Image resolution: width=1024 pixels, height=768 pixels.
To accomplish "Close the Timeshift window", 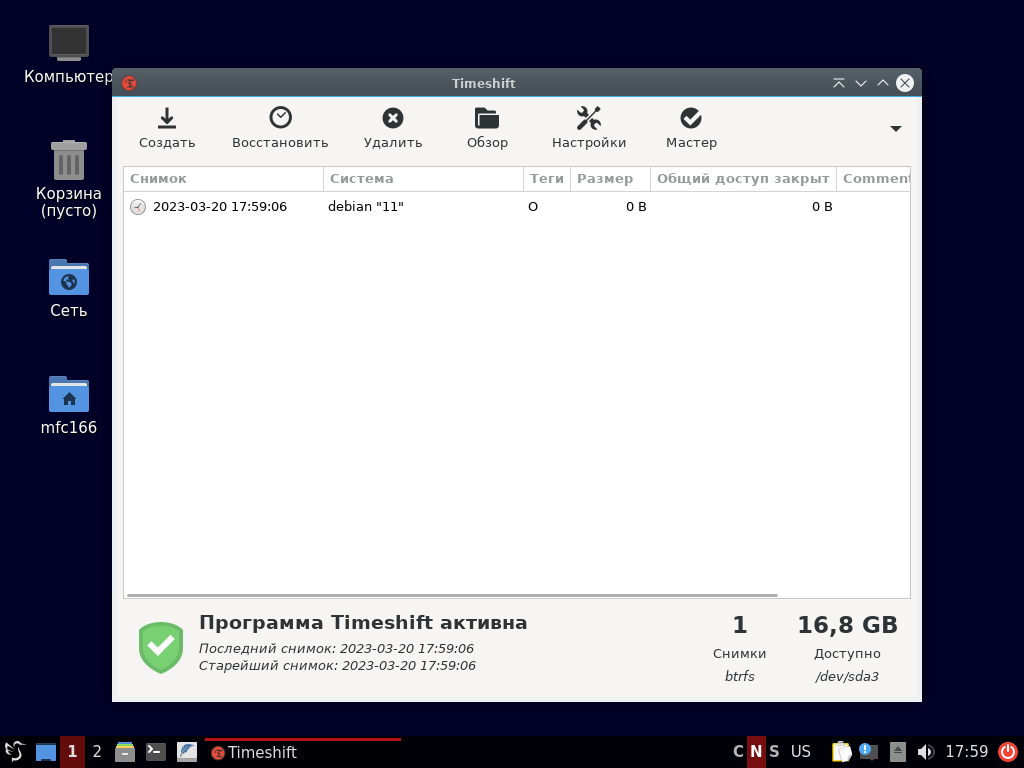I will tap(904, 83).
